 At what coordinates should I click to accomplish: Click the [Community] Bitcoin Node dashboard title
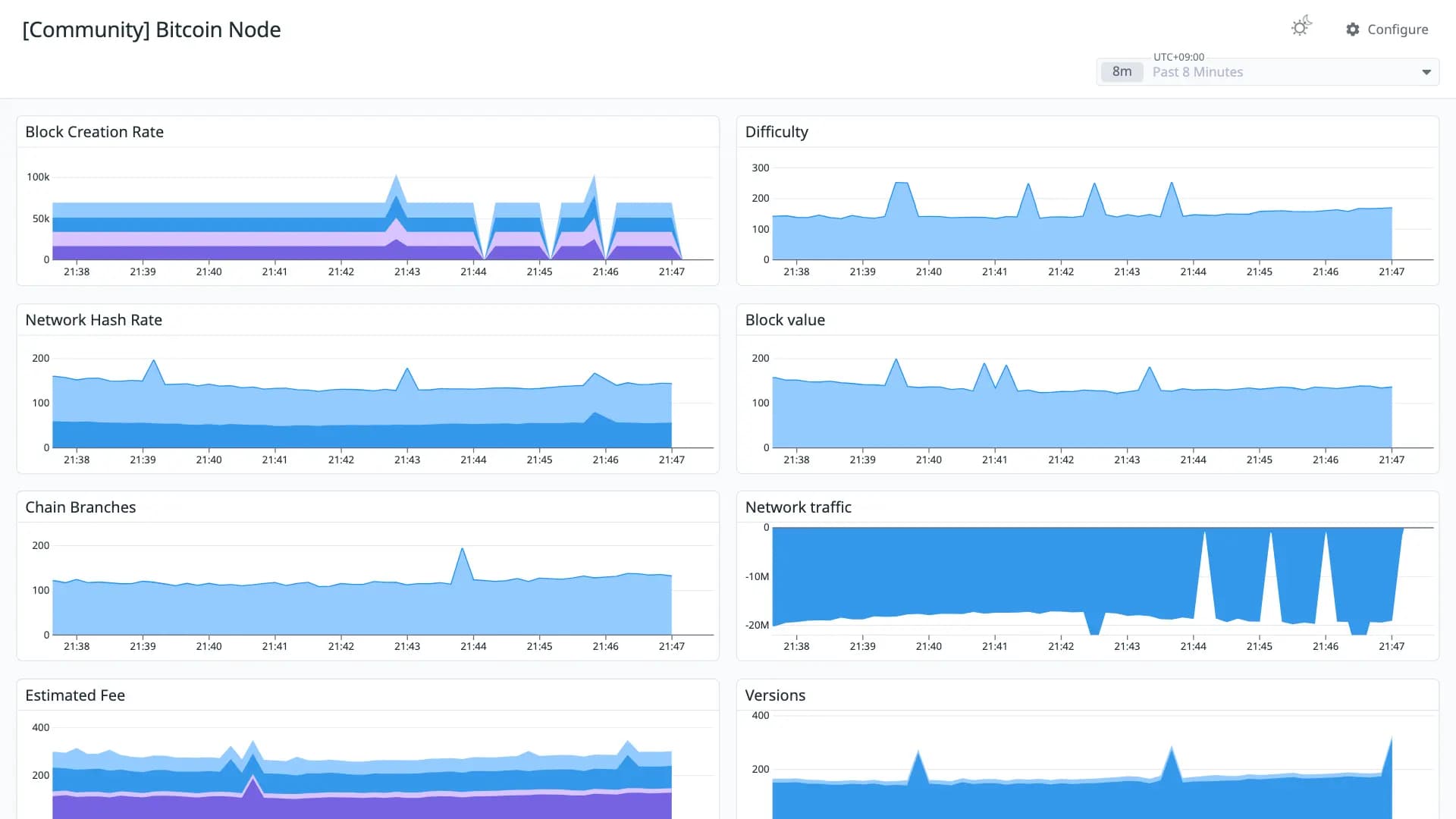[152, 30]
